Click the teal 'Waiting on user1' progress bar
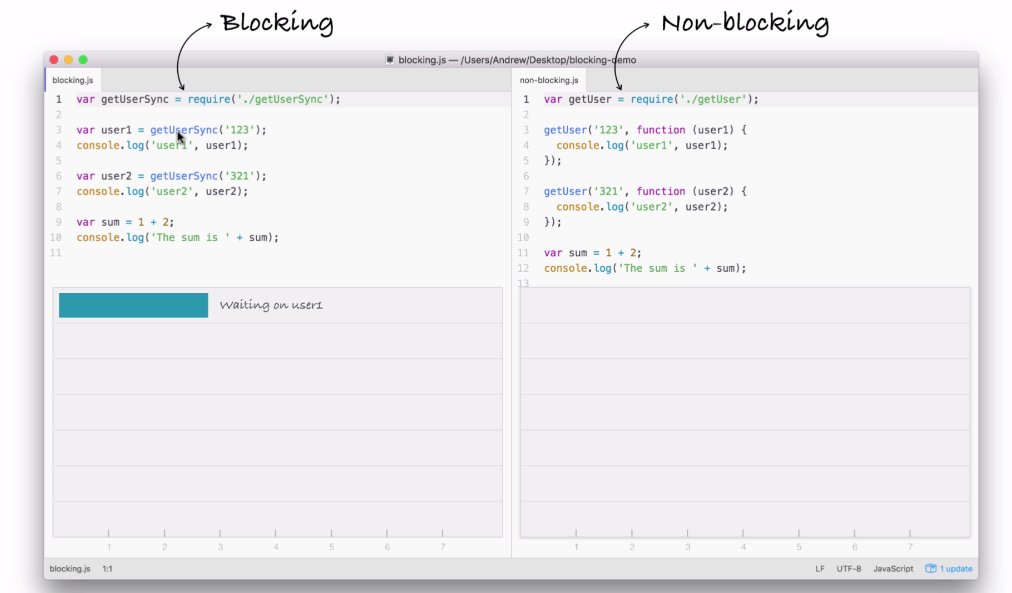 click(x=133, y=305)
